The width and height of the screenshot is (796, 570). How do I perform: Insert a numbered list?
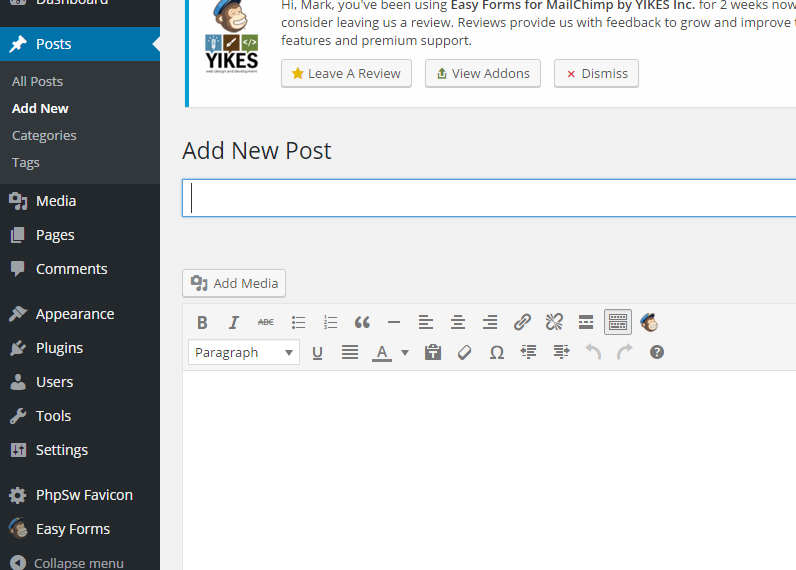coord(330,322)
